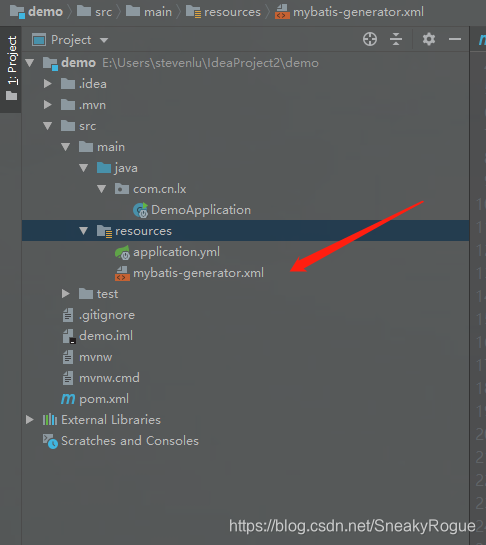Expand the .mvn folder arrow
The image size is (486, 545).
48,105
